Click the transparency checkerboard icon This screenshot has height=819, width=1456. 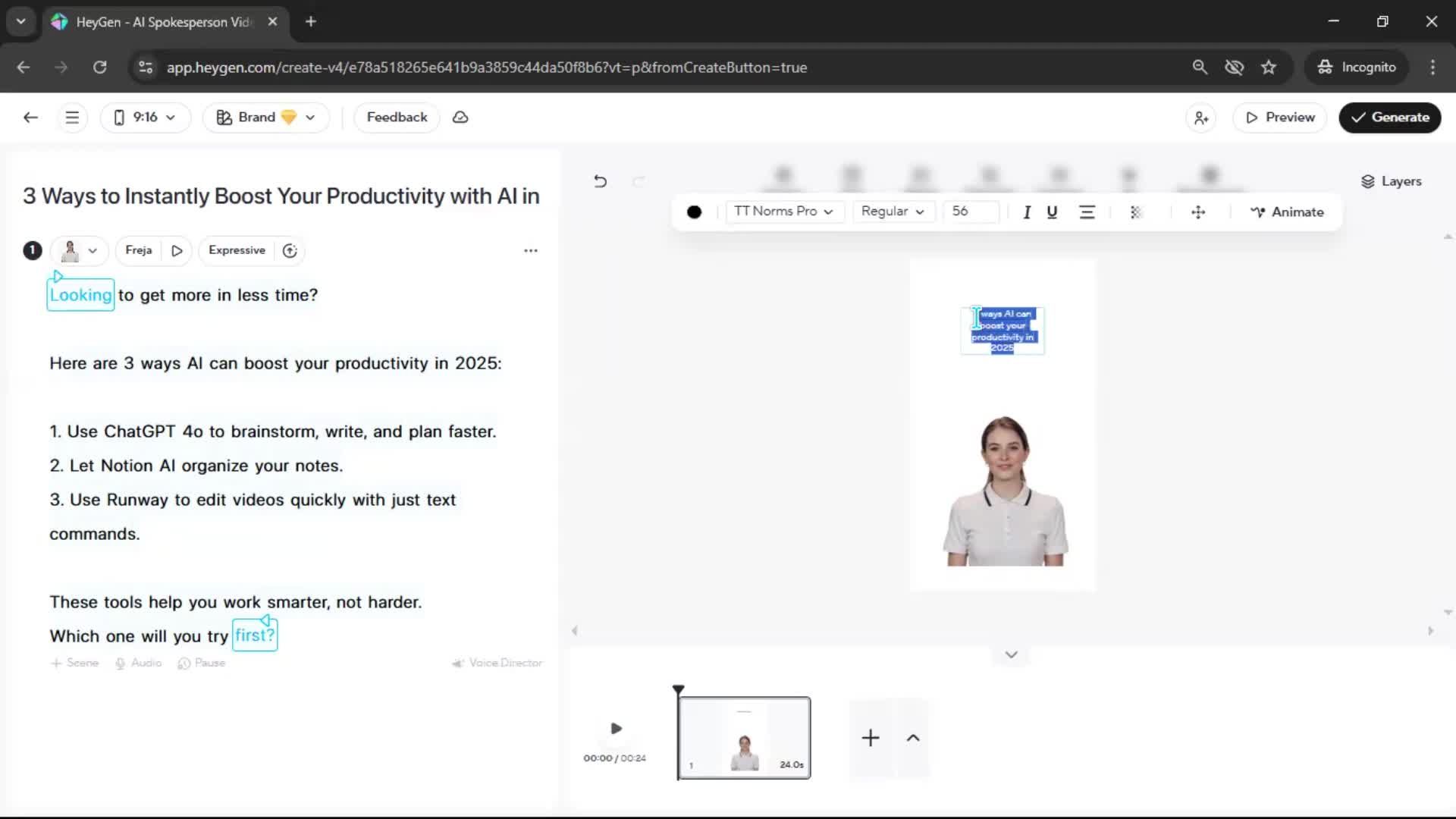pos(1136,212)
